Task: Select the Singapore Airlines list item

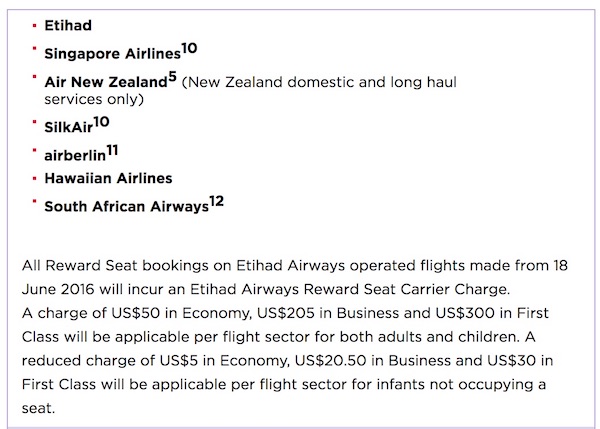Action: [x=112, y=54]
